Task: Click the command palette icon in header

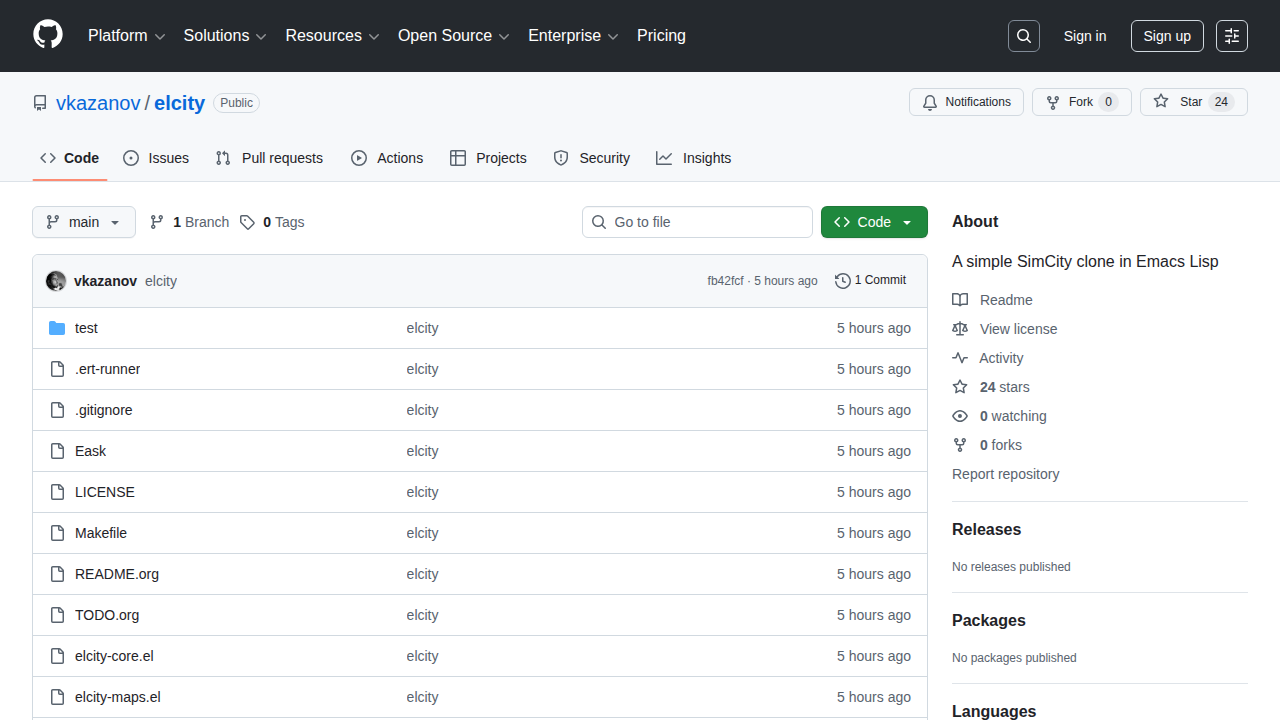Action: coord(1232,36)
